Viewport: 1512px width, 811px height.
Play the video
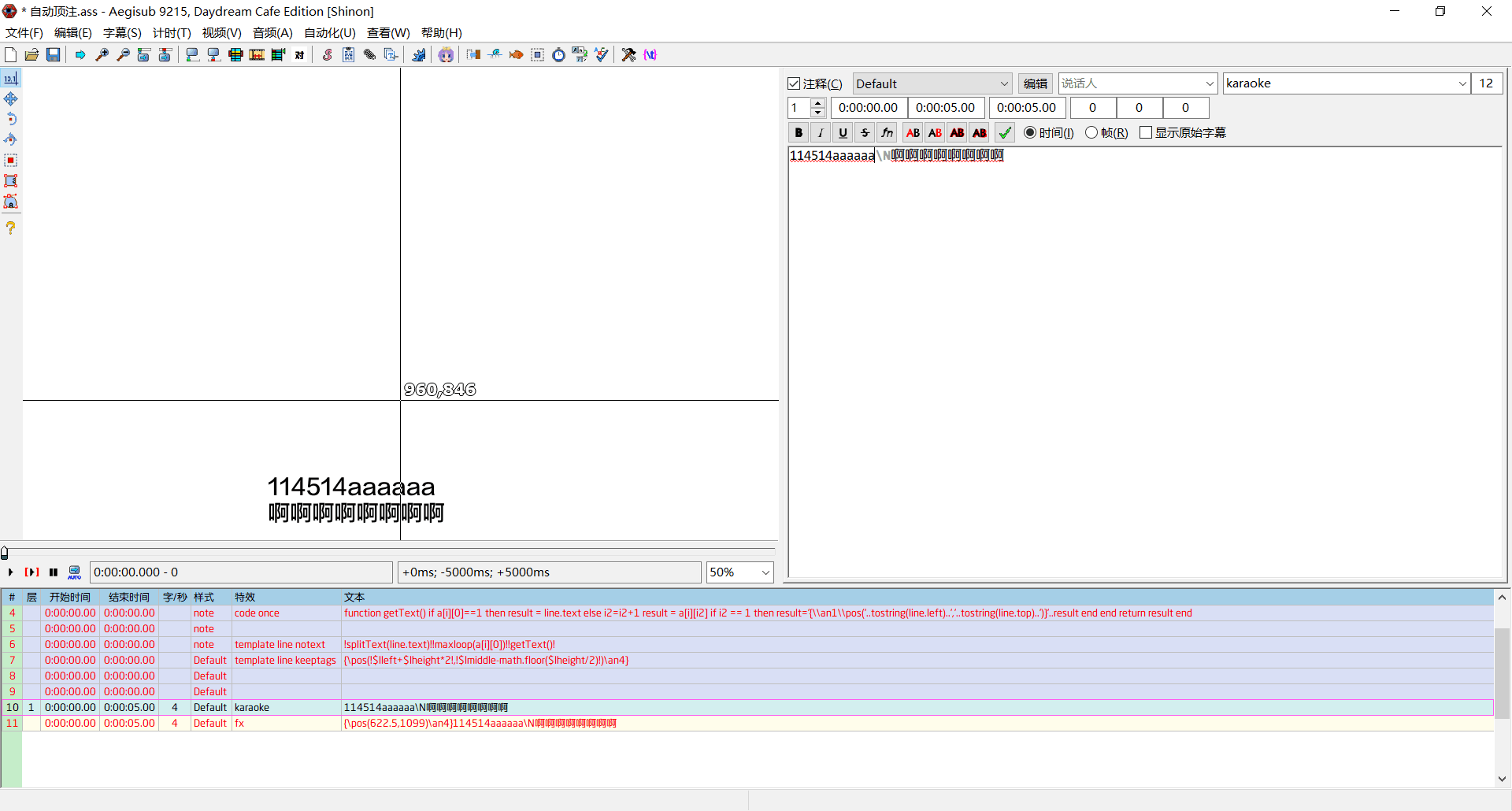(11, 572)
